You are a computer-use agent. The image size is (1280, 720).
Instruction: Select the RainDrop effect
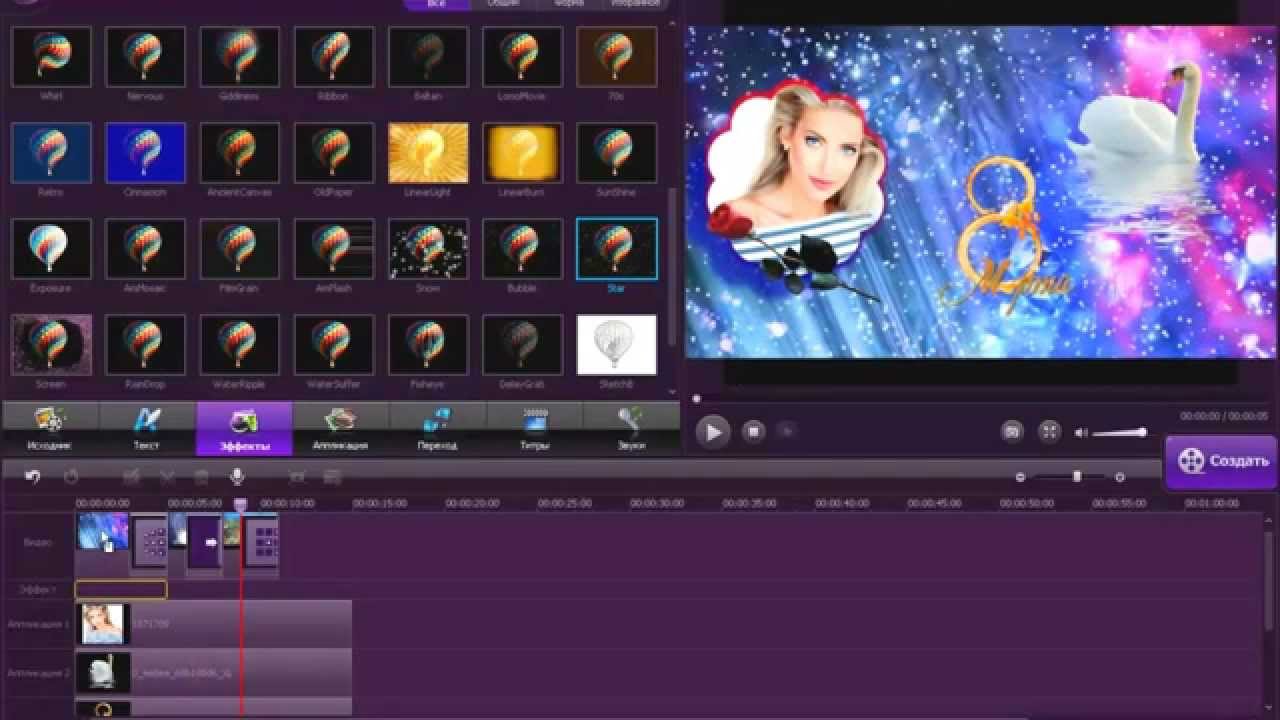tap(145, 344)
